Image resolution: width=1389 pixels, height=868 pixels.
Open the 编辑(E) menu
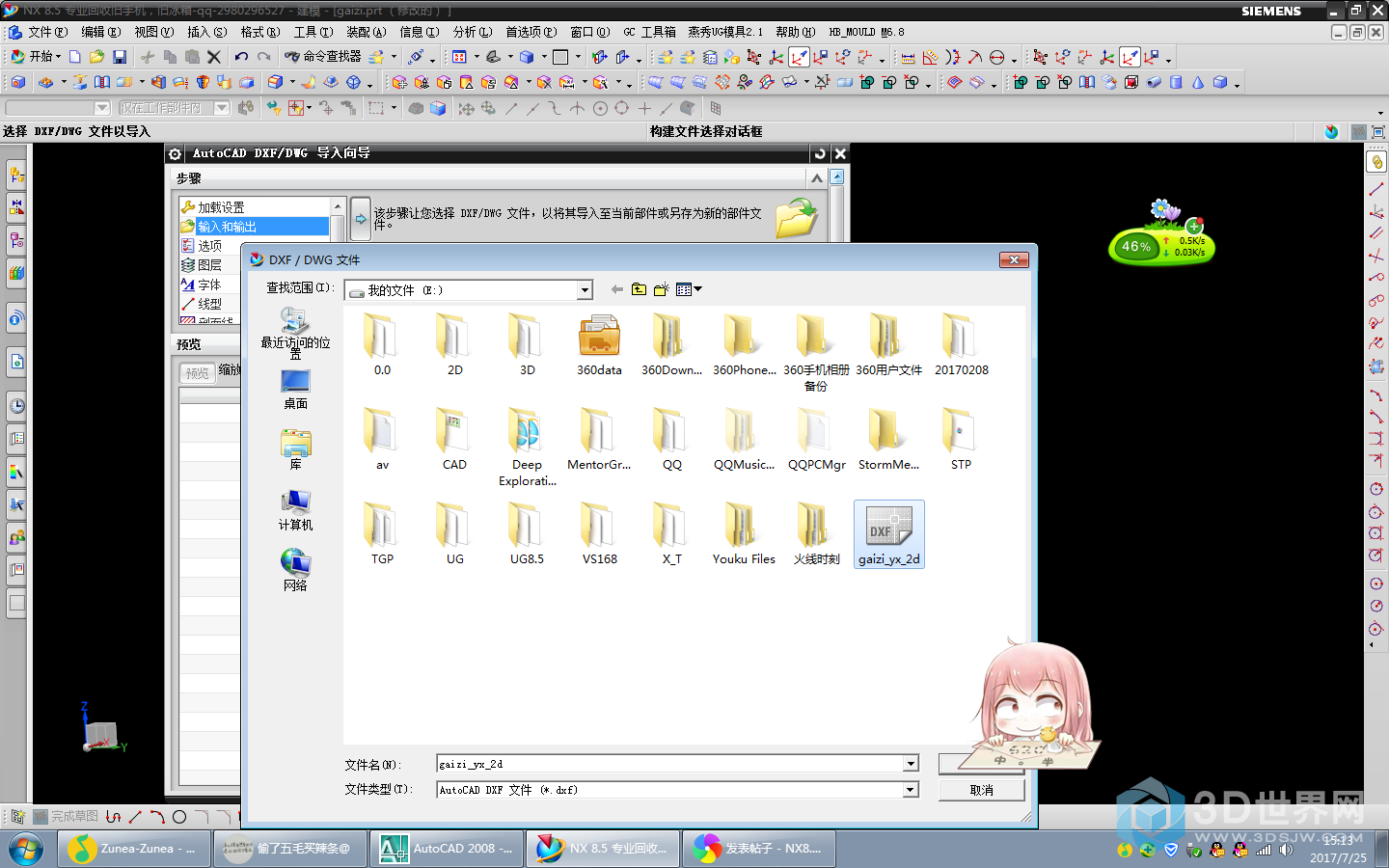pyautogui.click(x=101, y=32)
